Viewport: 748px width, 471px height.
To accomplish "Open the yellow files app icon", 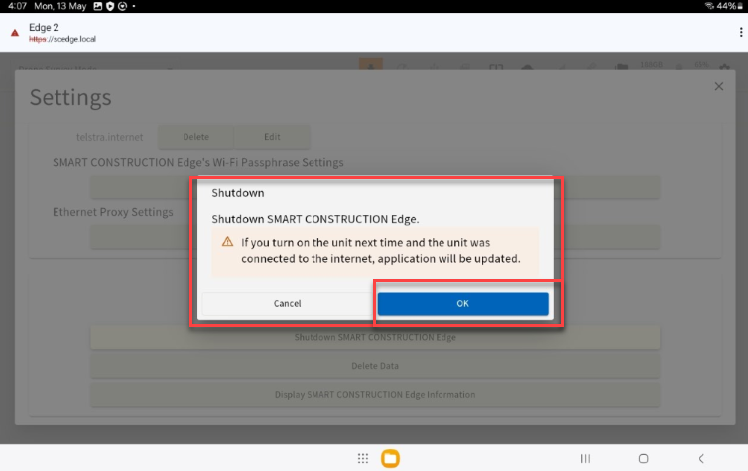I will pyautogui.click(x=390, y=459).
